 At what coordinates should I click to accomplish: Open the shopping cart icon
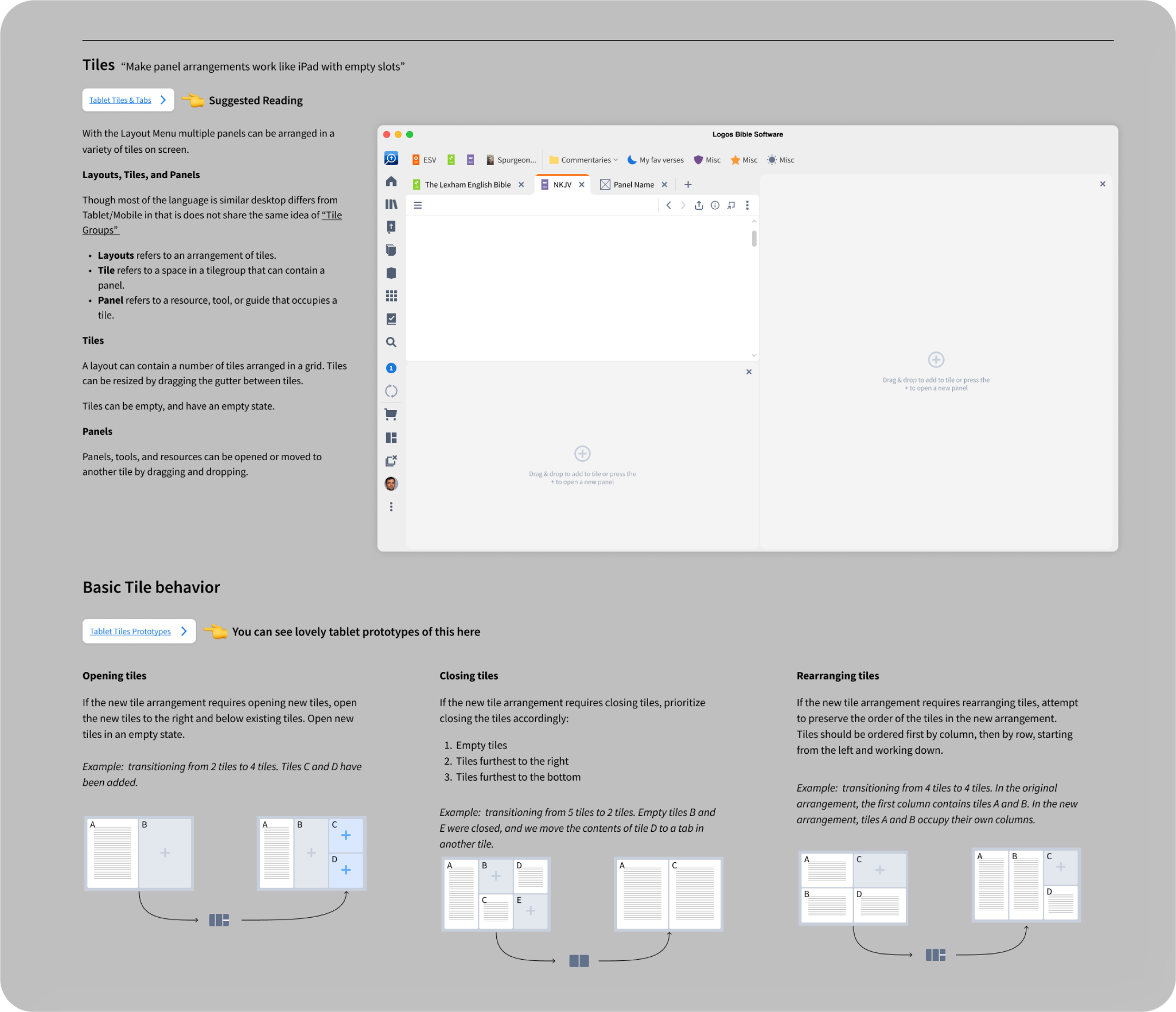[x=391, y=415]
